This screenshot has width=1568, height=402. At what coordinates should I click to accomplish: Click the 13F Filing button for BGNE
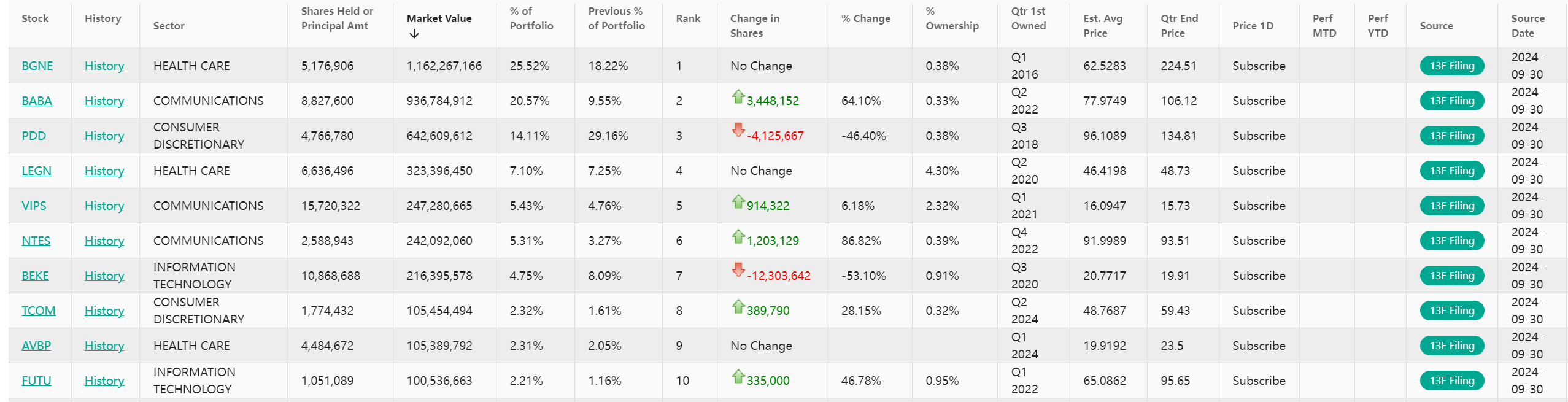pos(1451,66)
